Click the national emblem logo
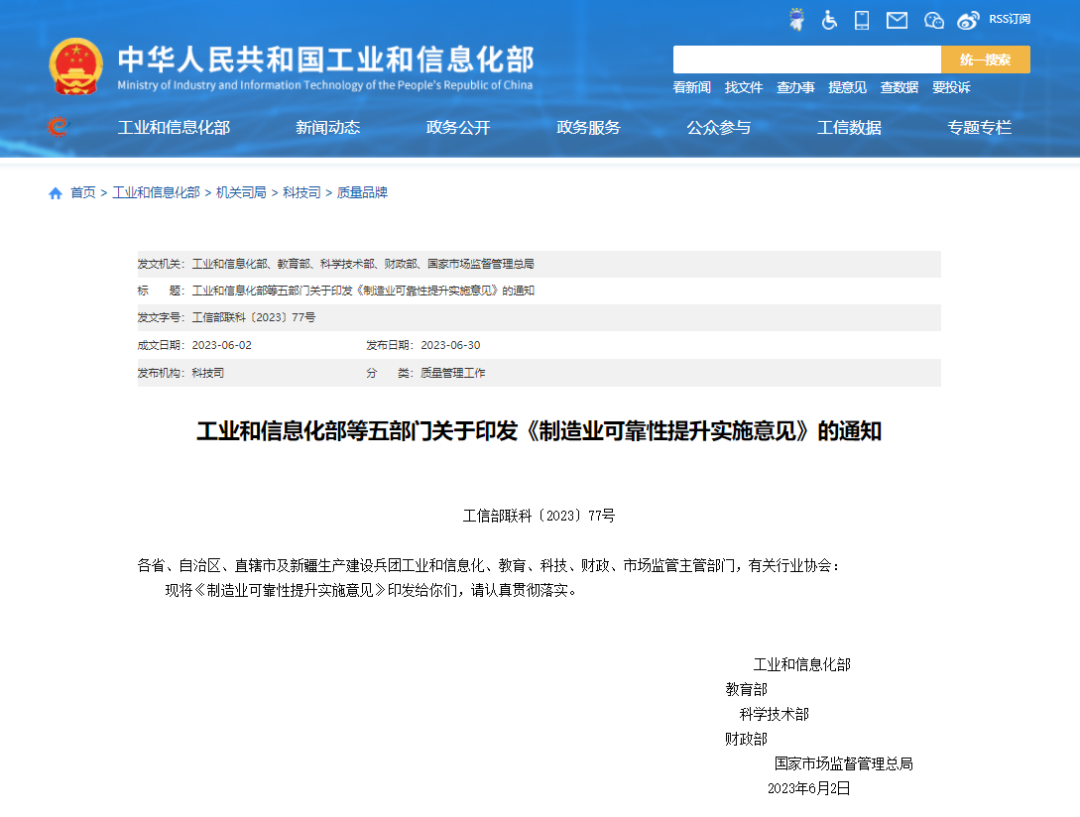Viewport: 1080px width, 817px height. pos(76,66)
